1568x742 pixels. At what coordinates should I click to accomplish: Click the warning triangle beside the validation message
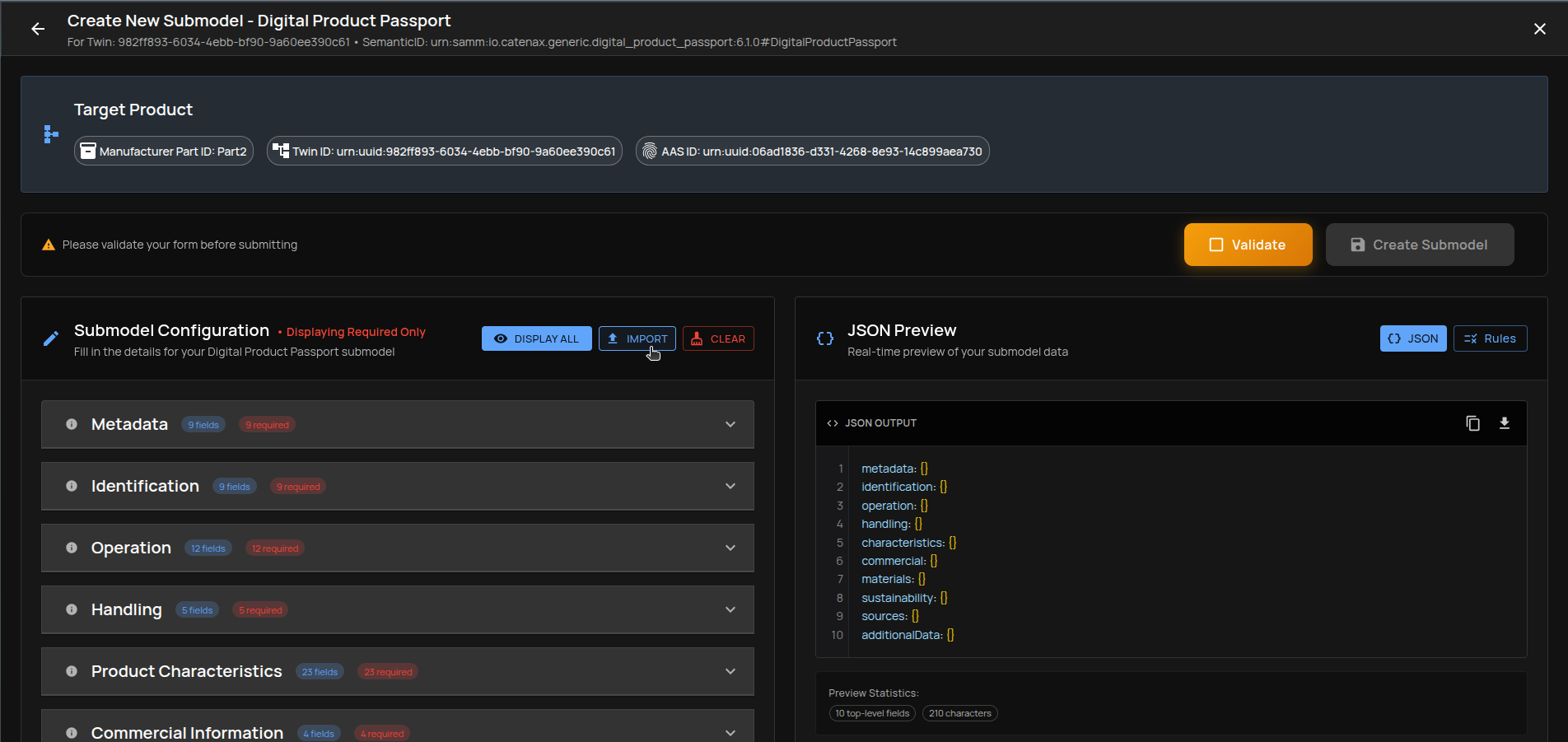pyautogui.click(x=49, y=244)
